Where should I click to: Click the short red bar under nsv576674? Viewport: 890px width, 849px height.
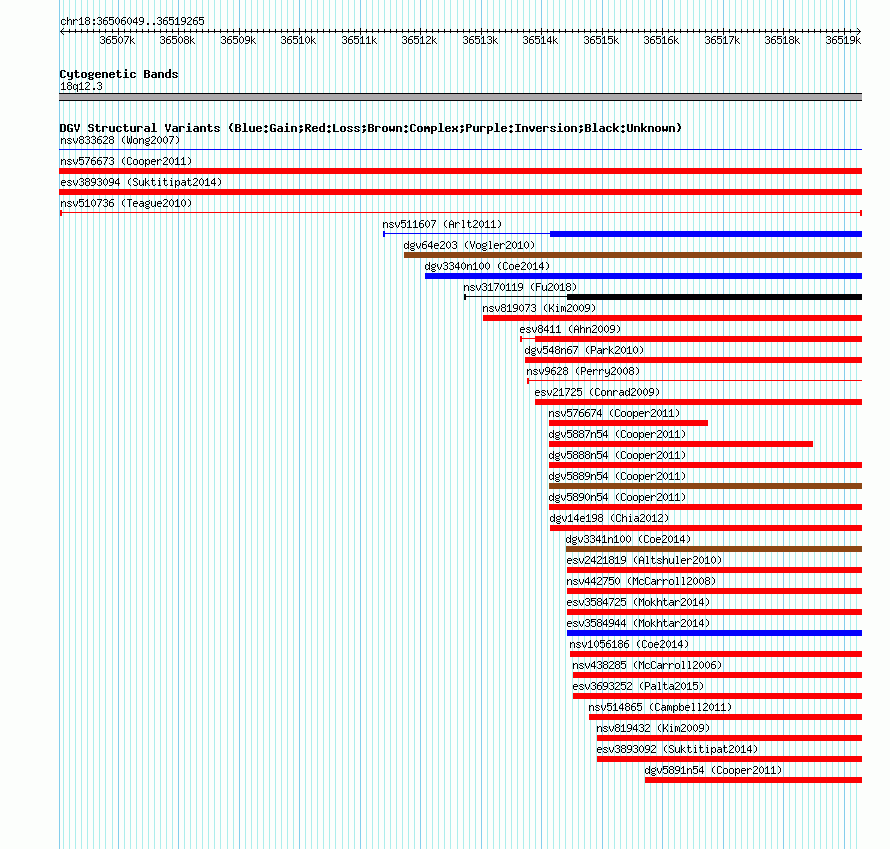tap(628, 423)
